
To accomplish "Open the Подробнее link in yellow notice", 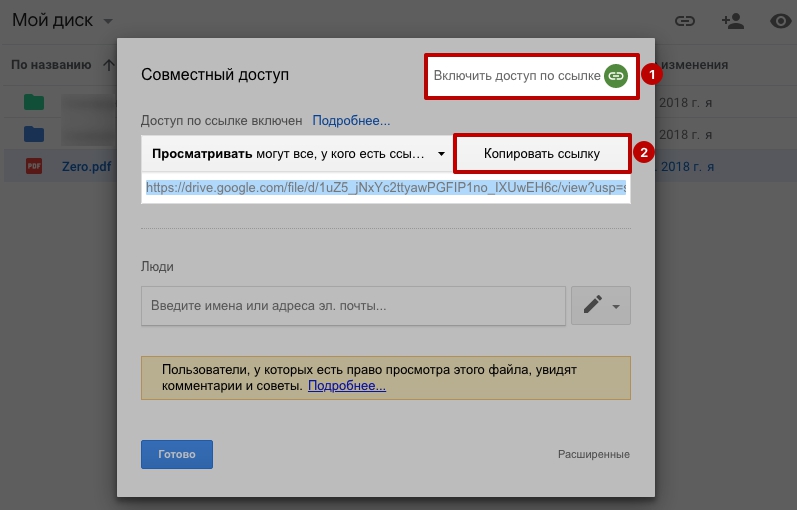I will coord(347,385).
